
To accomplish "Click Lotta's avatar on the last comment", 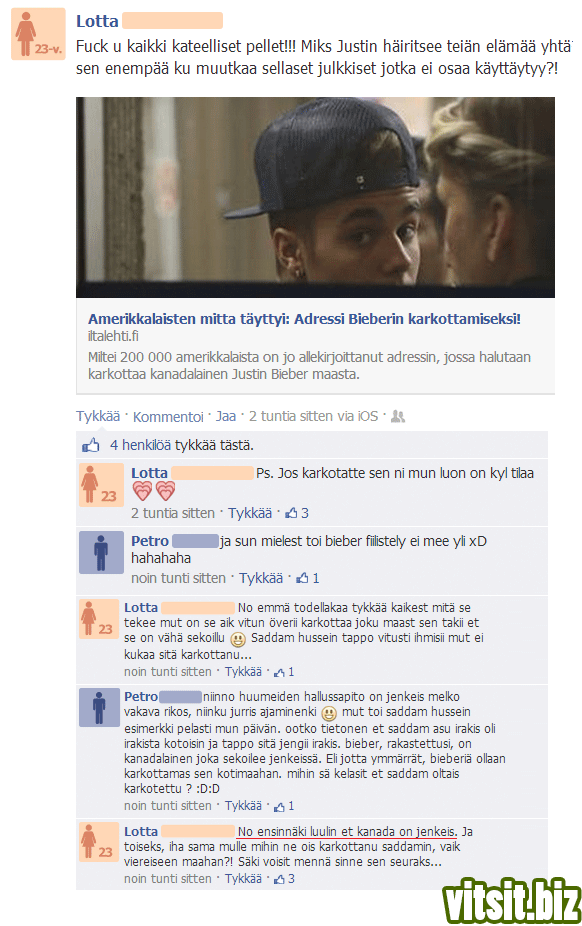I will click(x=99, y=842).
